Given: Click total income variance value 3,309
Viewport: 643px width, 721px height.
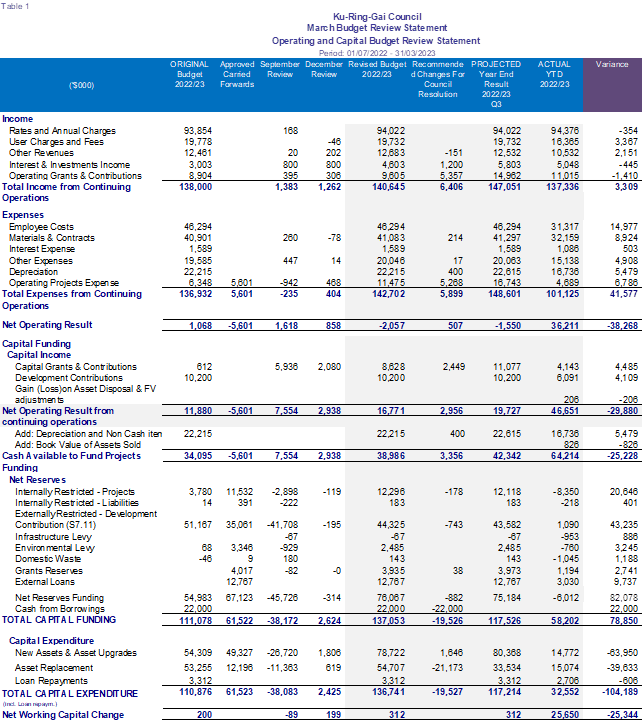Looking at the screenshot, I should 626,187.
